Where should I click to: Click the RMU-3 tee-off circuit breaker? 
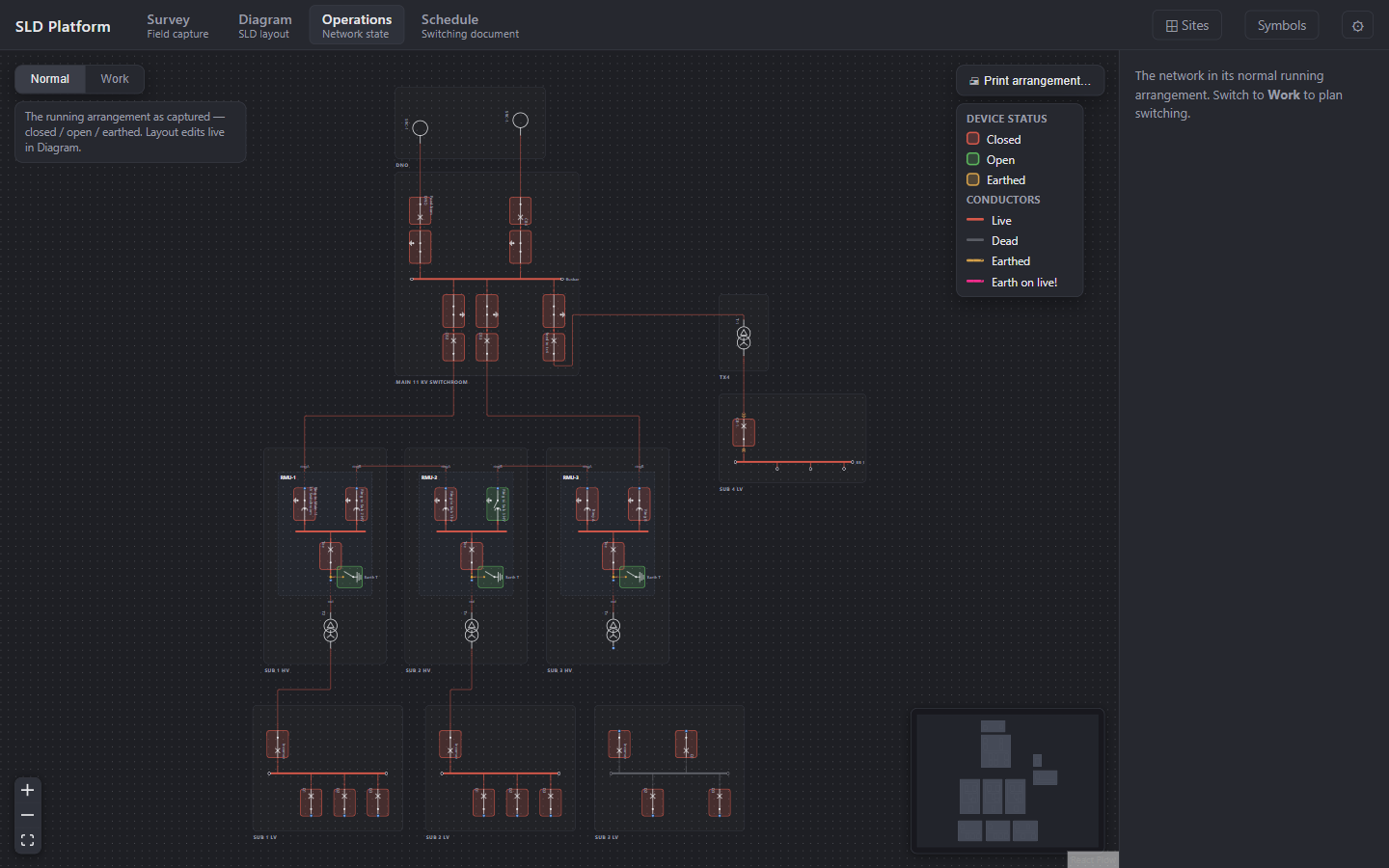[613, 556]
